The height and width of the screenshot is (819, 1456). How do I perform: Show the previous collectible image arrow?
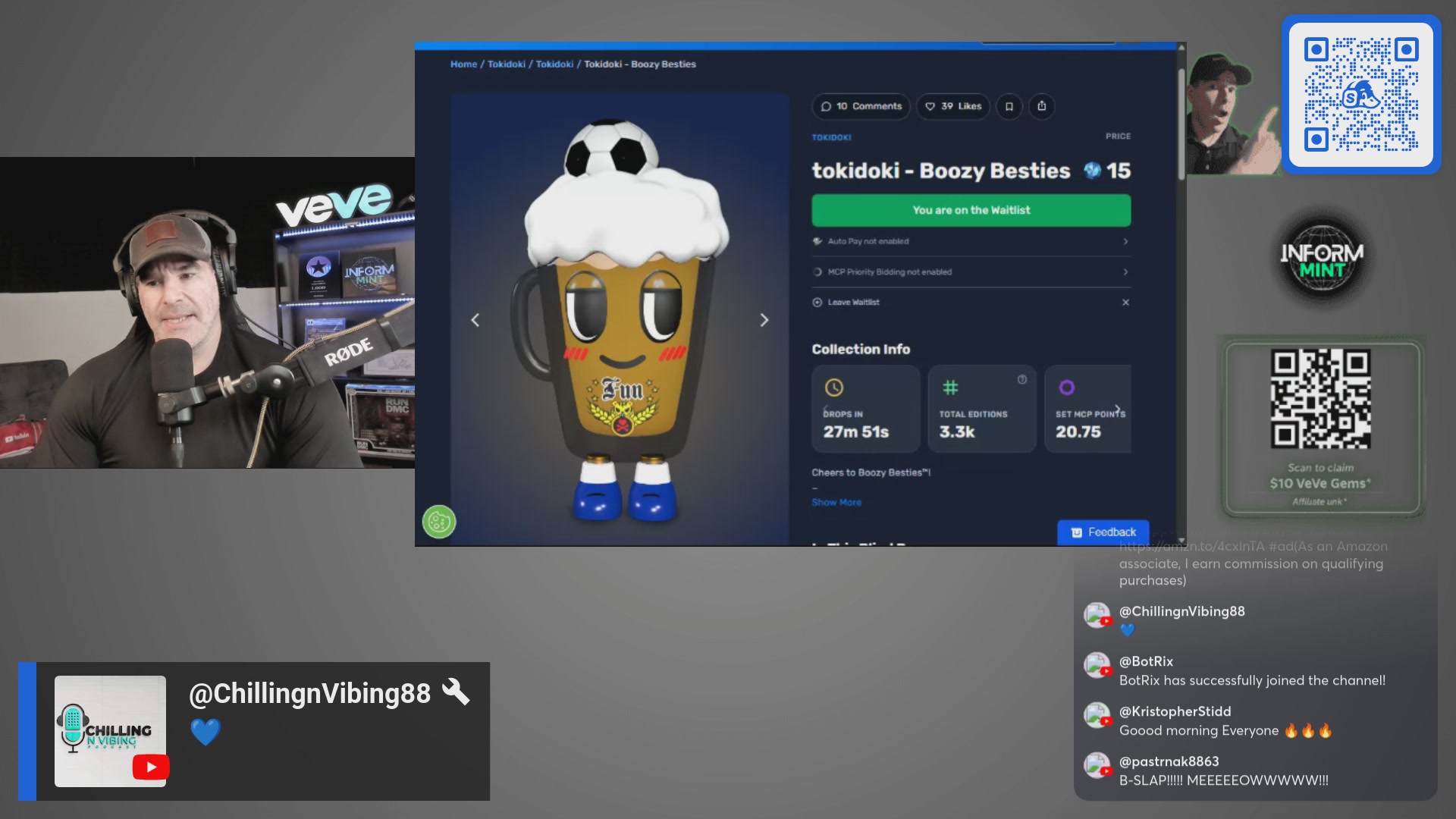click(x=475, y=320)
